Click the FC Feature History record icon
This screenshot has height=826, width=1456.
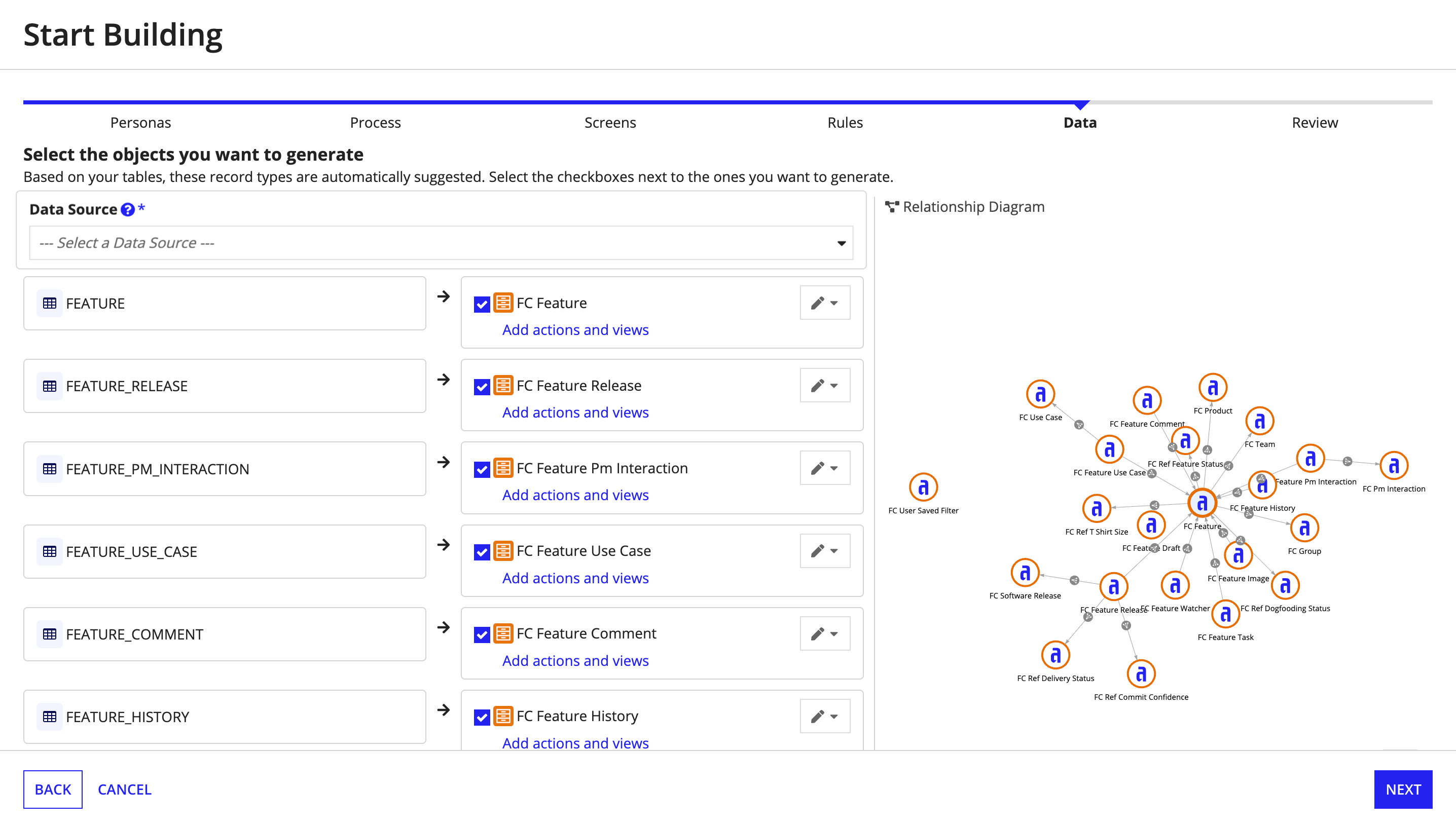pyautogui.click(x=503, y=716)
